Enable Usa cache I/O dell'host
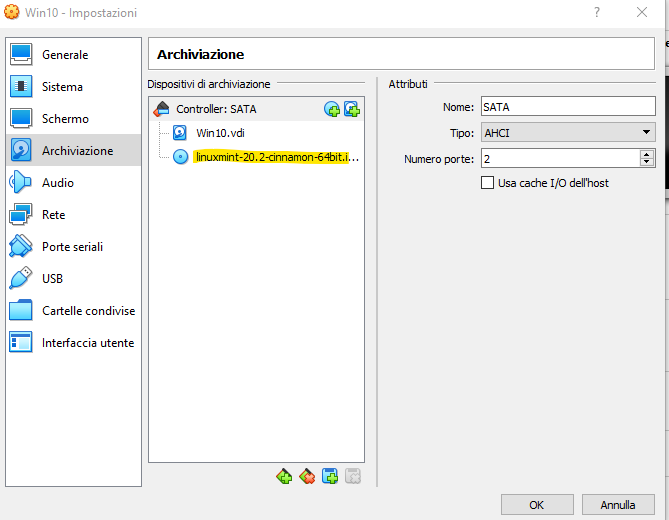 (487, 183)
